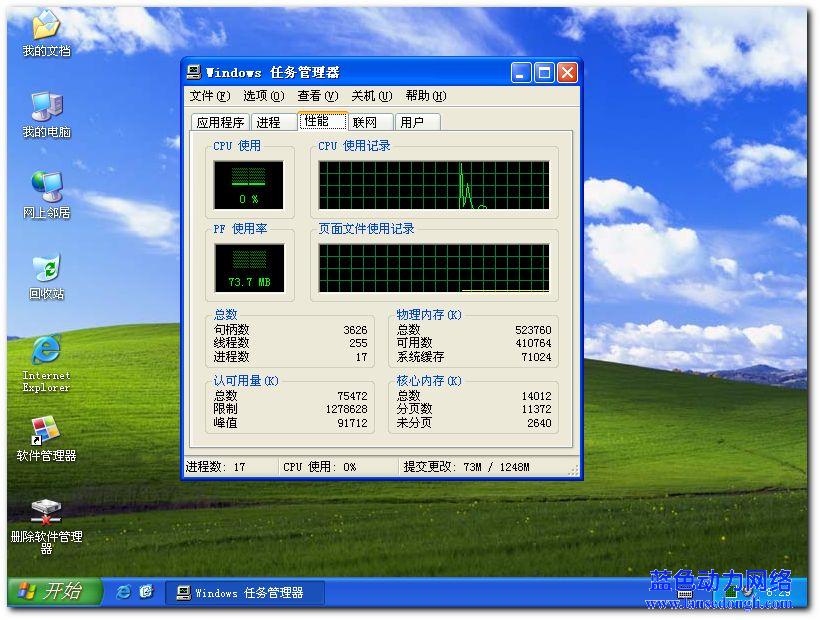Click the 可用数 value 410764

[x=533, y=343]
